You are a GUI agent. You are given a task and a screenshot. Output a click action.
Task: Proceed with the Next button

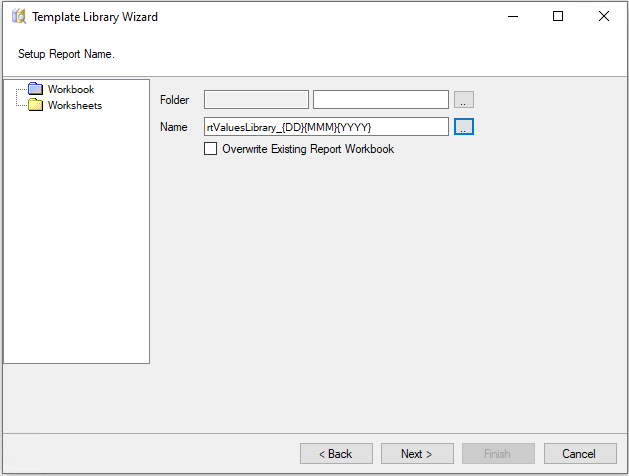(x=417, y=454)
